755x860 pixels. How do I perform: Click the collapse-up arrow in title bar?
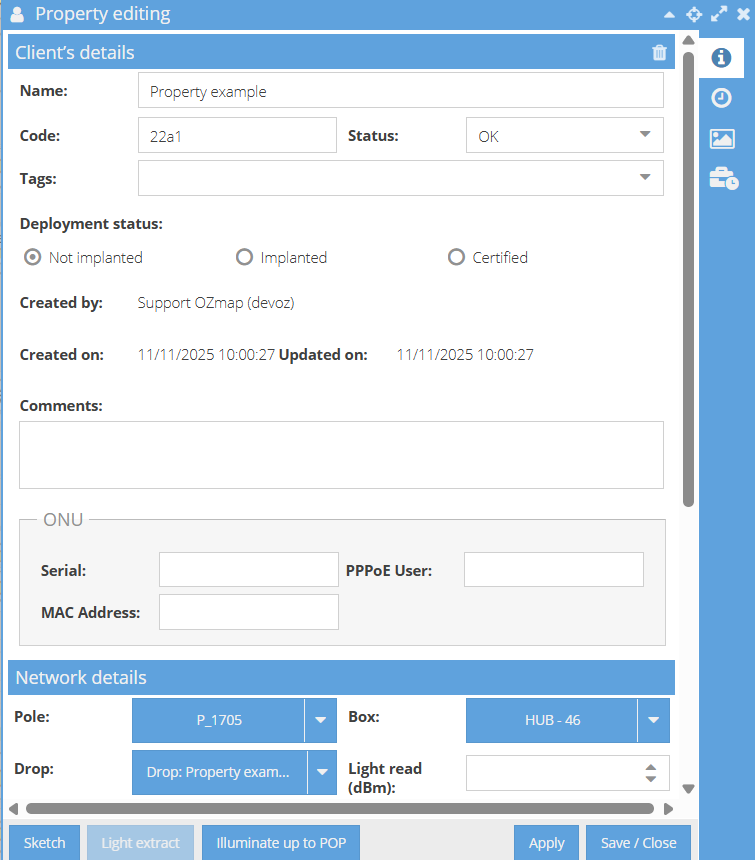click(x=669, y=15)
